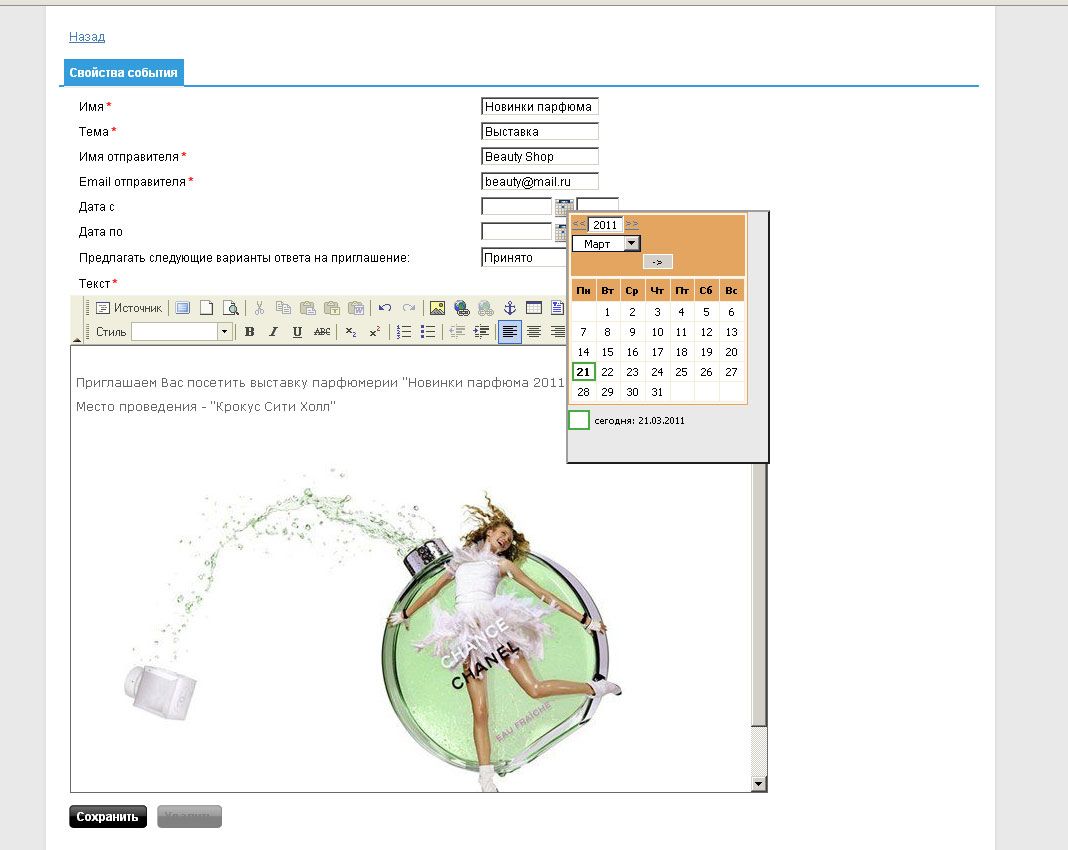This screenshot has width=1068, height=850.
Task: Open the calendar icon for Дата с
Action: click(x=563, y=206)
